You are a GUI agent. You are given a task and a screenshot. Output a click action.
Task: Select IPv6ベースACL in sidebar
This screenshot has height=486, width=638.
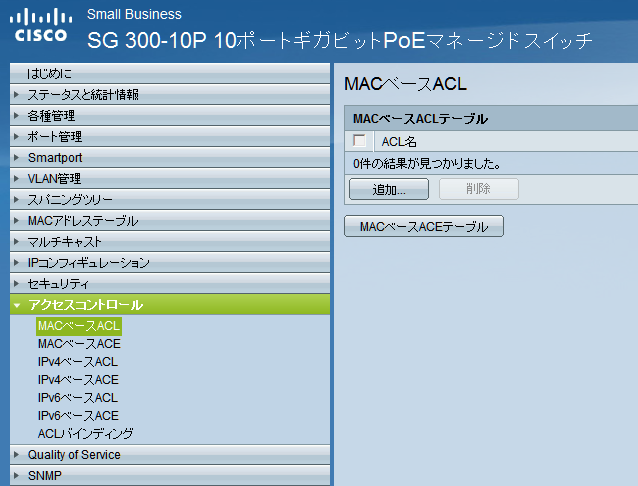[x=78, y=398]
